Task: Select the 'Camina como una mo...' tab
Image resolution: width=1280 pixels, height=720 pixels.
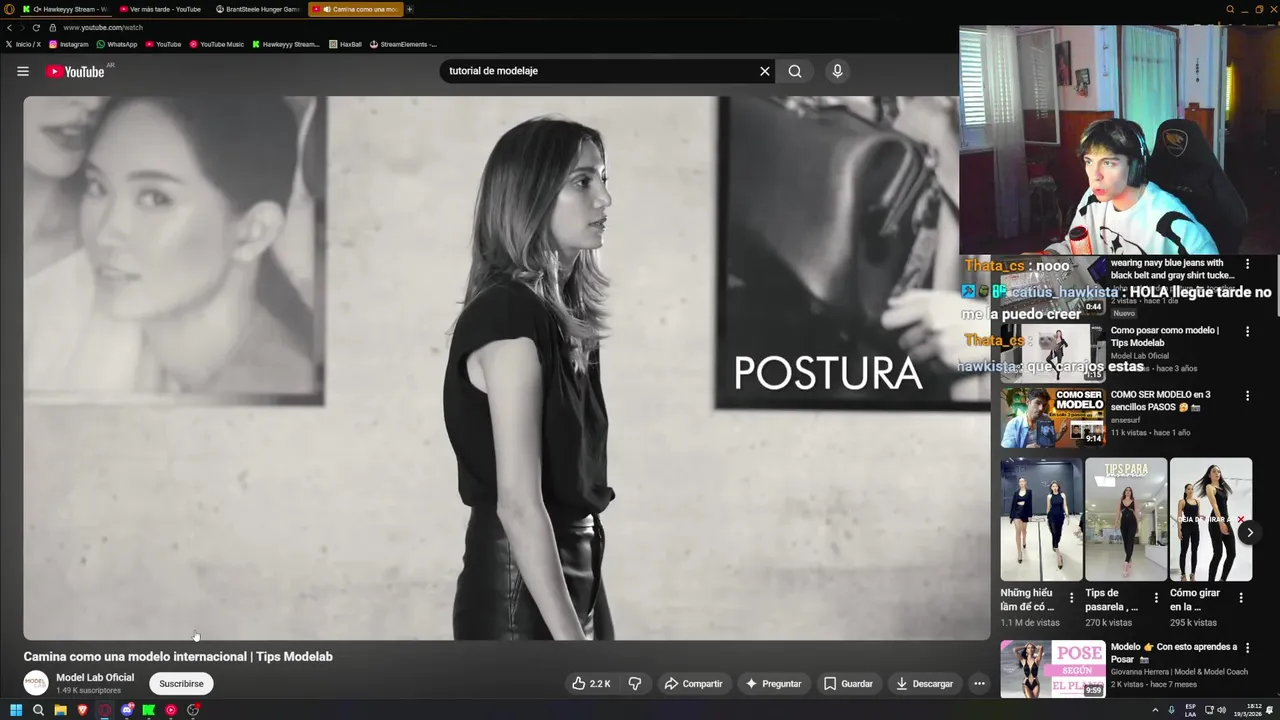Action: [355, 9]
